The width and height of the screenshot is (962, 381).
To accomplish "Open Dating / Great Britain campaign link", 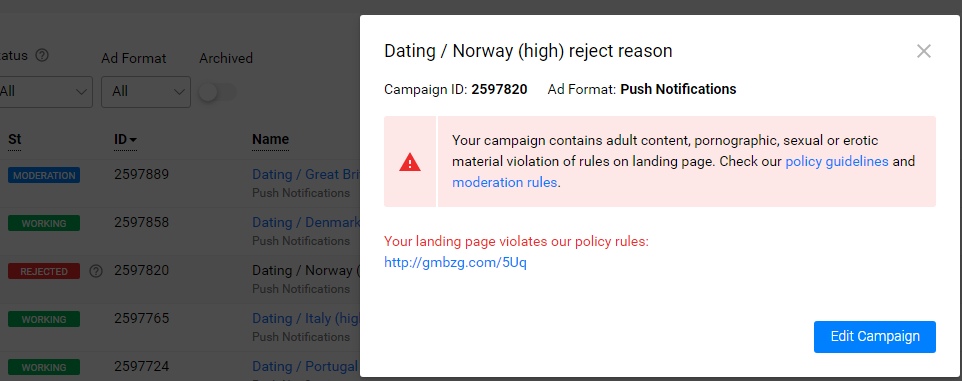I will point(306,174).
